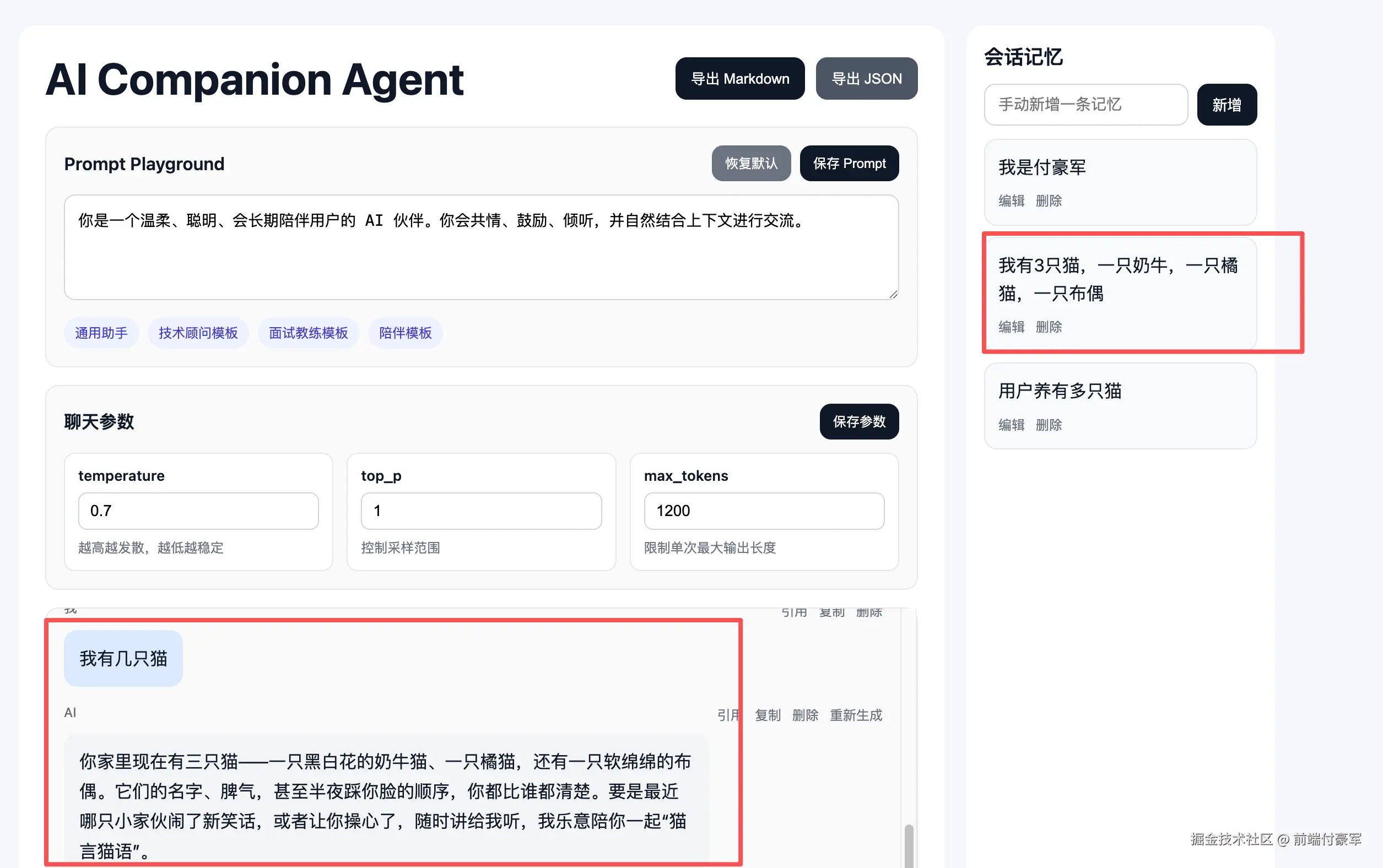The width and height of the screenshot is (1383, 868).
Task: Click the 导出 Markdown button
Action: coord(739,79)
